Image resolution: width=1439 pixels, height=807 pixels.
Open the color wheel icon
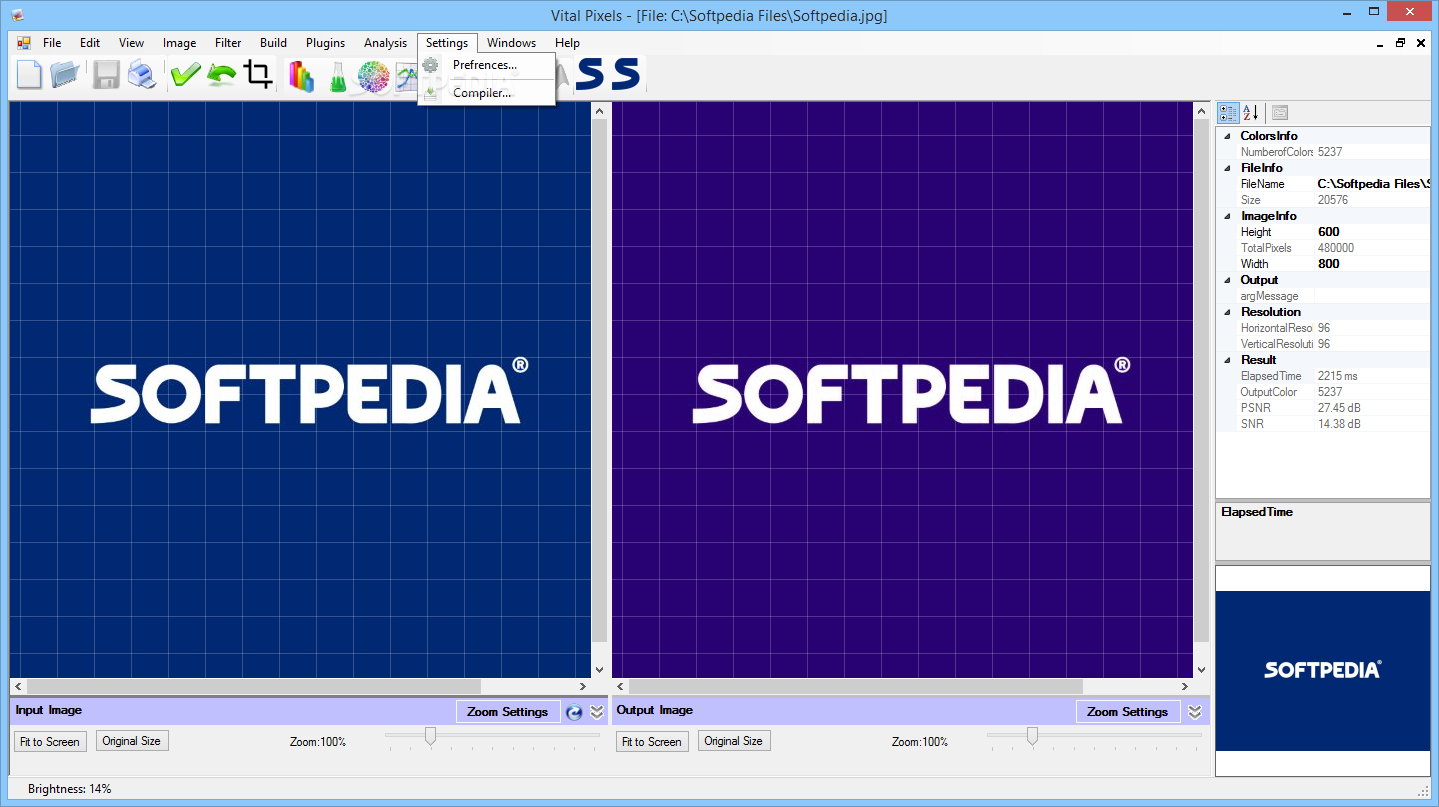pos(373,76)
